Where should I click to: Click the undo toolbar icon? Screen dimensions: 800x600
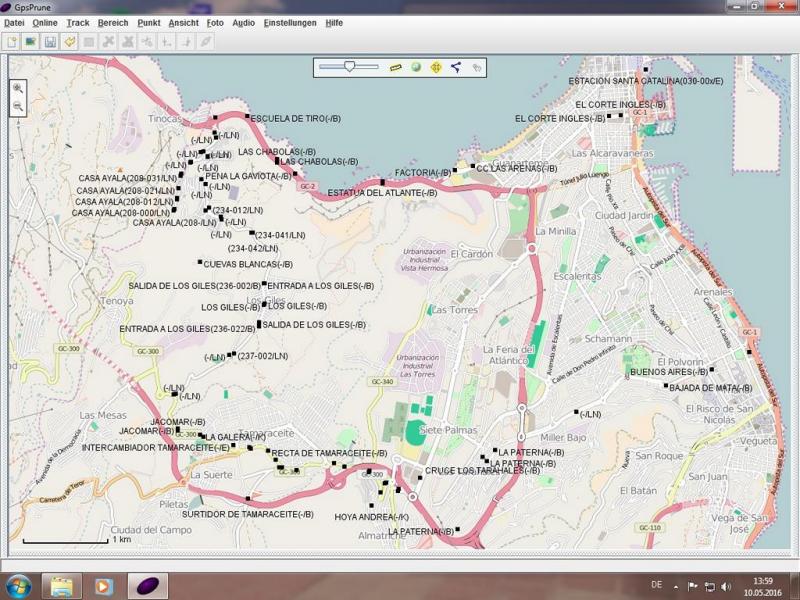(x=69, y=41)
